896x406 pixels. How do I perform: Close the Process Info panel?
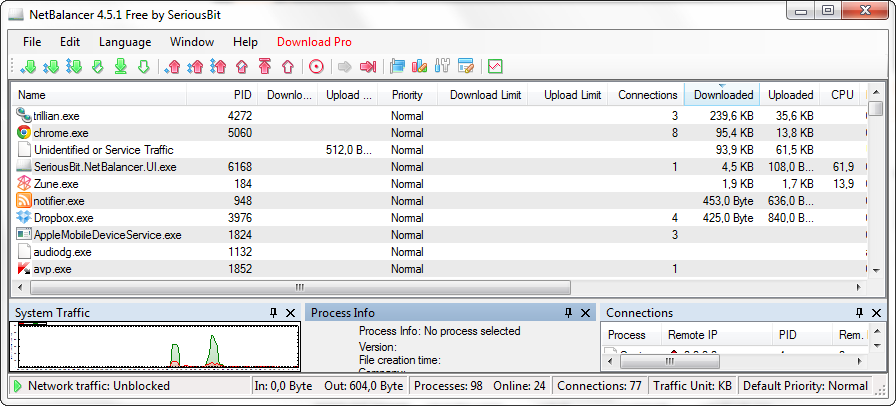tap(585, 313)
